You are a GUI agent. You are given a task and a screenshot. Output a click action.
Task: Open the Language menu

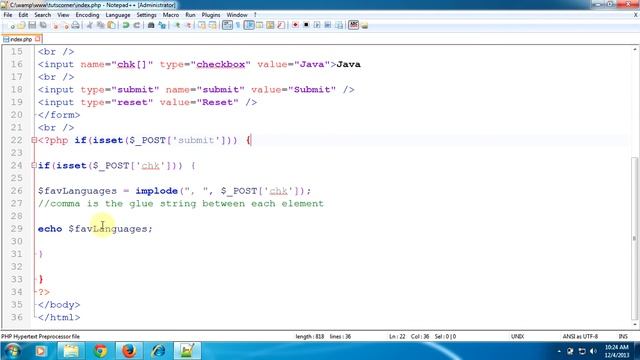tap(118, 15)
